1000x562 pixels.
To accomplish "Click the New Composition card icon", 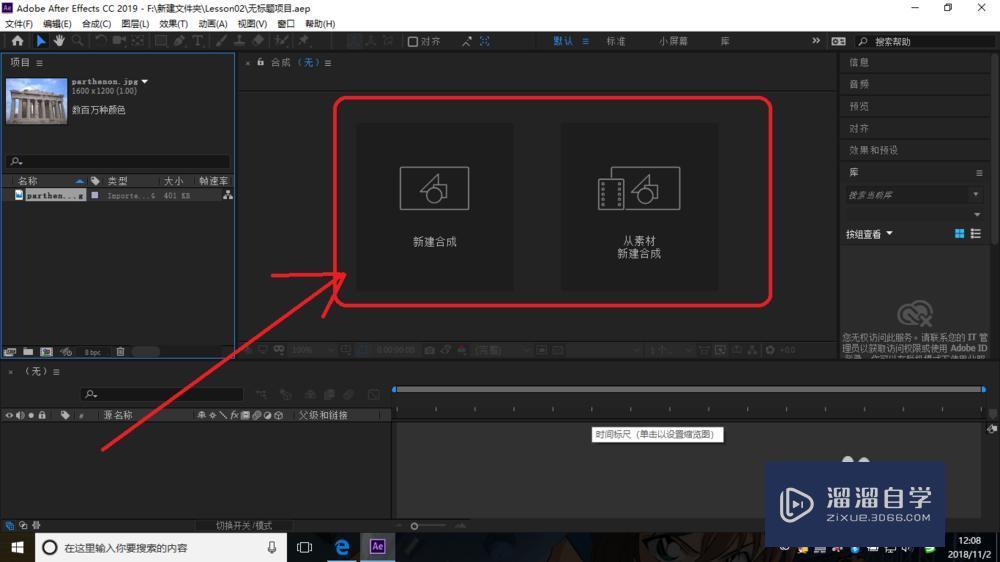I will click(434, 188).
